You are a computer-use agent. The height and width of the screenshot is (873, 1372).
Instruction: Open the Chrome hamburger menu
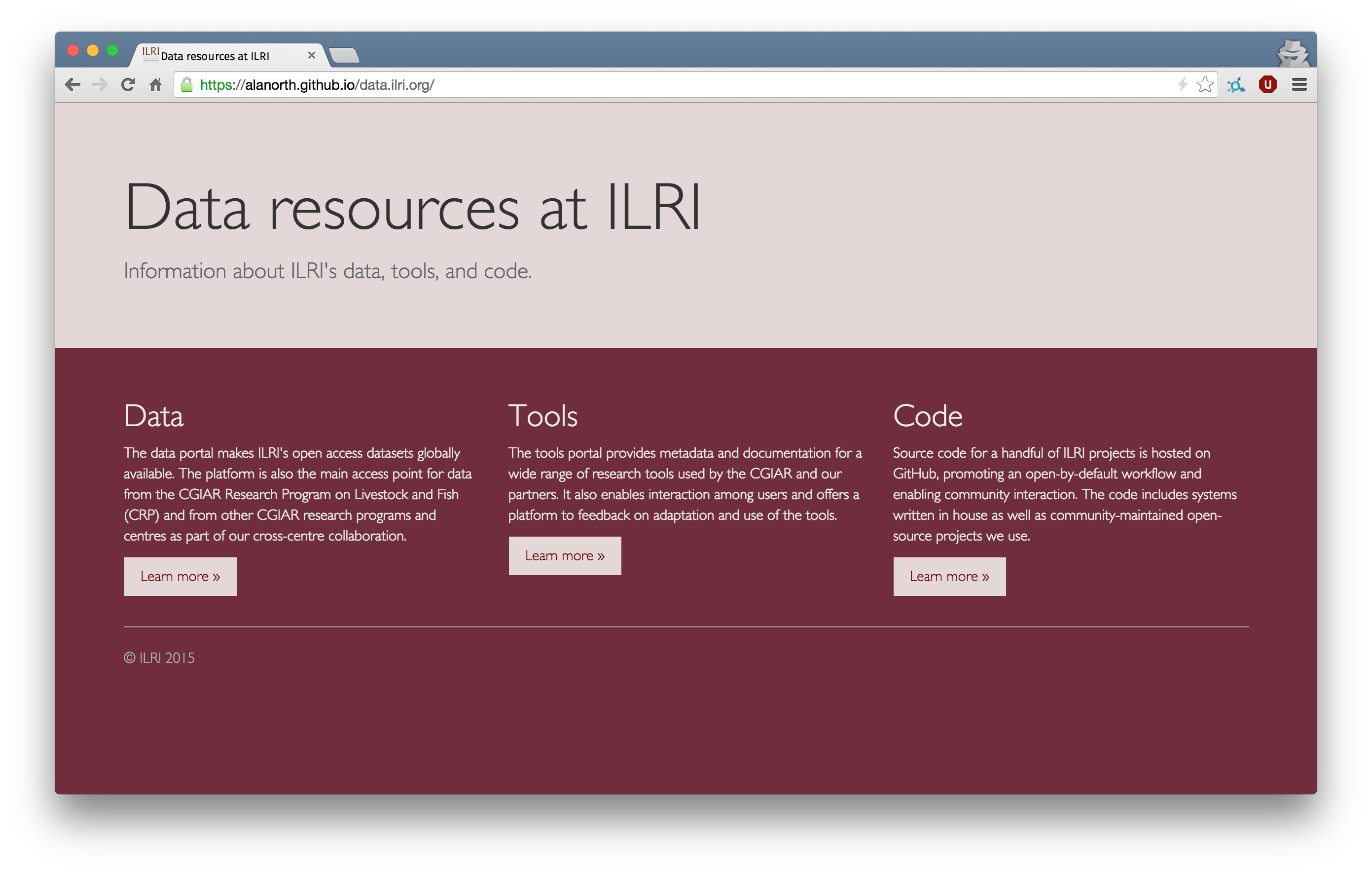[1299, 85]
